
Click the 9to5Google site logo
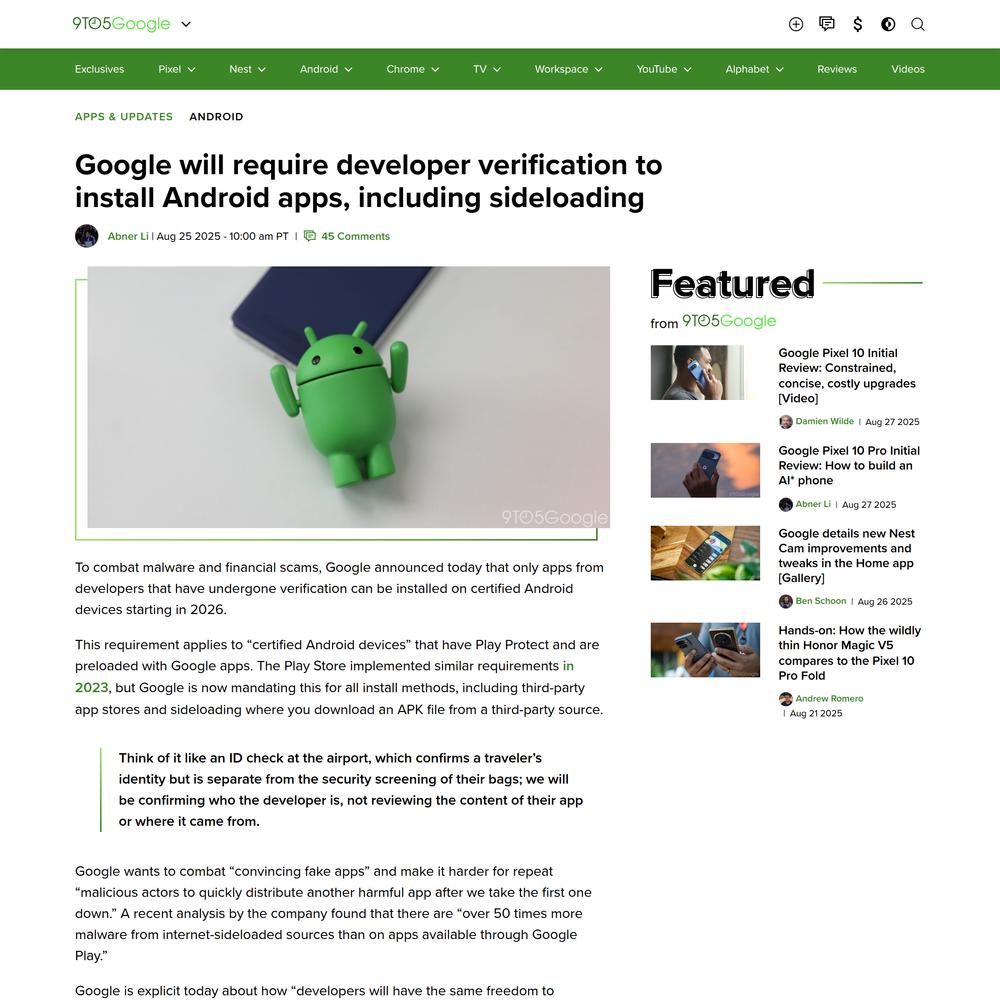[x=121, y=24]
